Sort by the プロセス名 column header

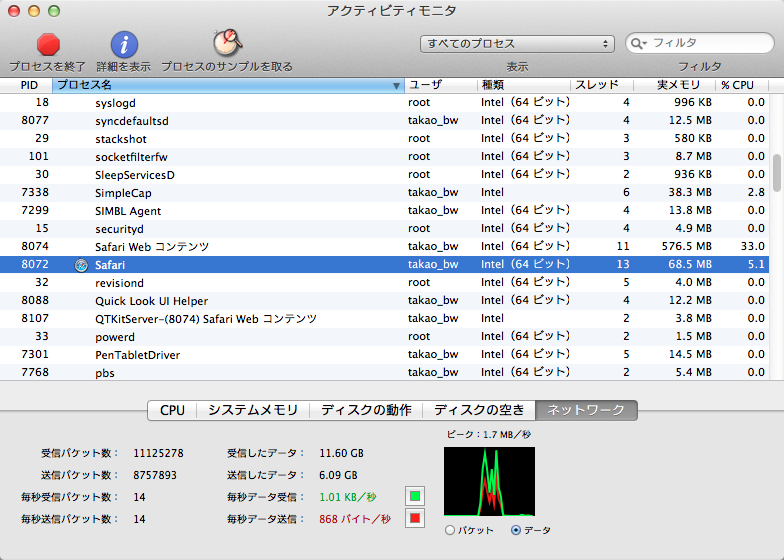pyautogui.click(x=228, y=86)
